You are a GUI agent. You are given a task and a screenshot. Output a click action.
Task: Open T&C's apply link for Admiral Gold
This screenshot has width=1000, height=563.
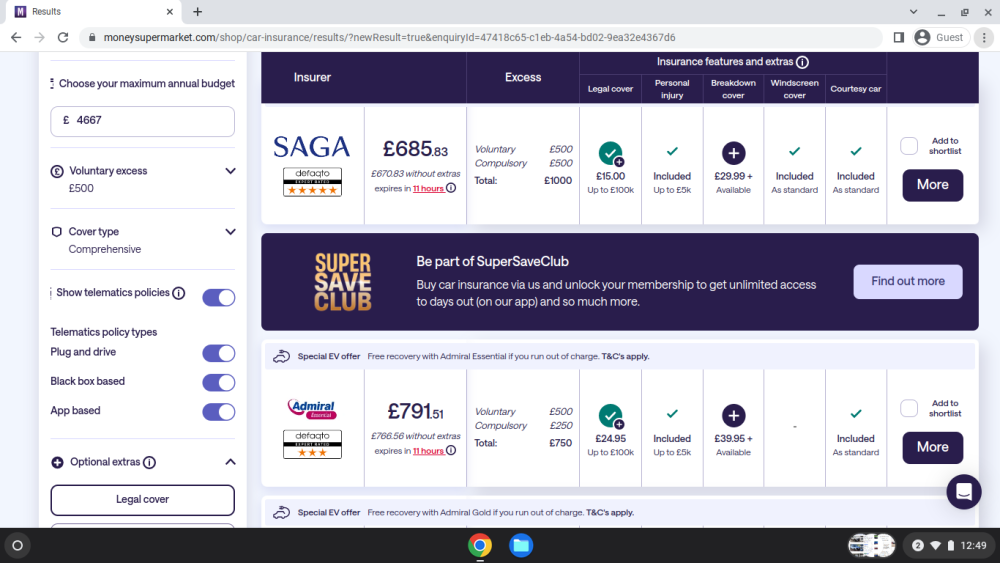610,513
